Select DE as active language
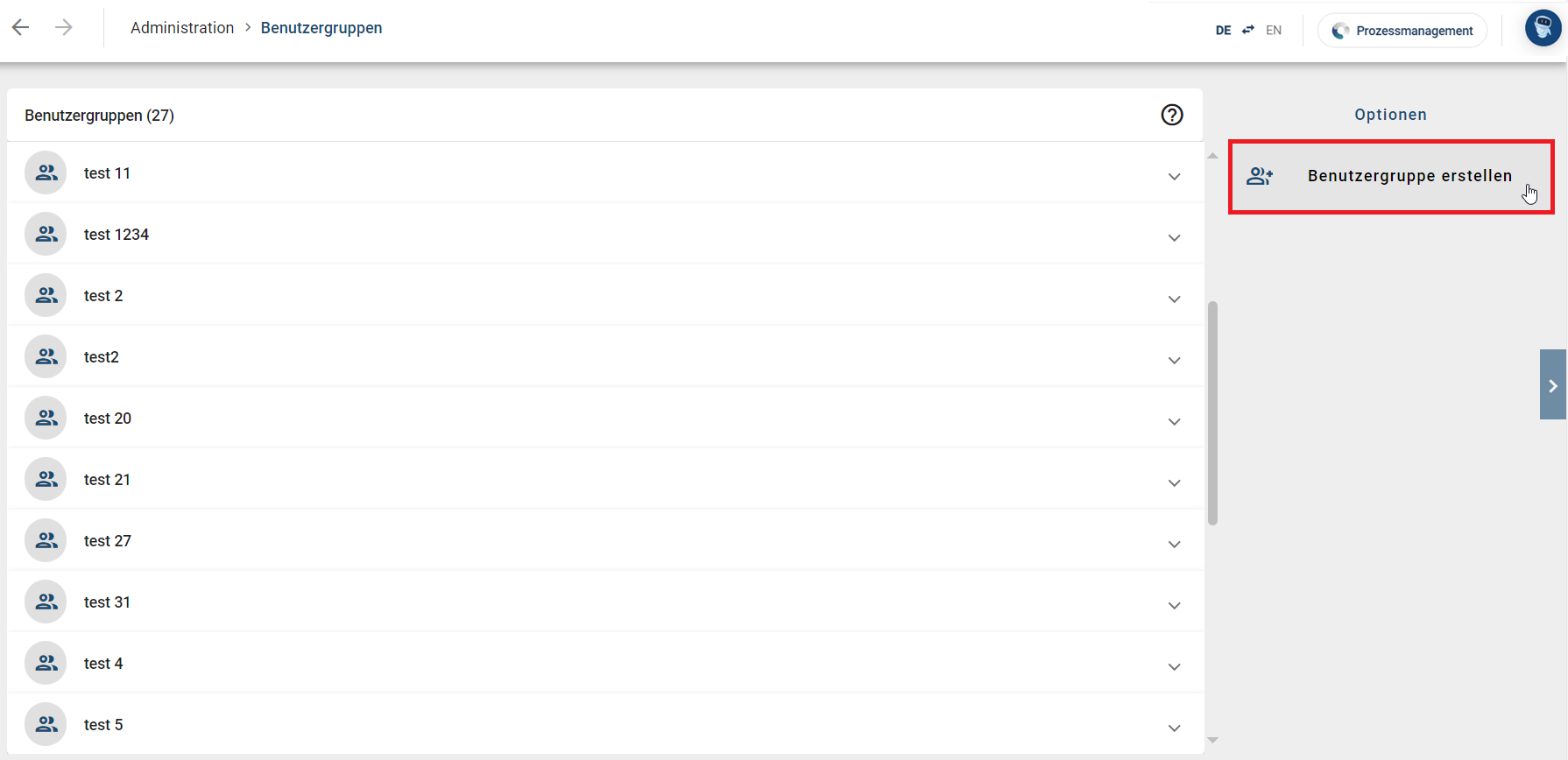Screen dimensions: 1568x760 point(1223,30)
